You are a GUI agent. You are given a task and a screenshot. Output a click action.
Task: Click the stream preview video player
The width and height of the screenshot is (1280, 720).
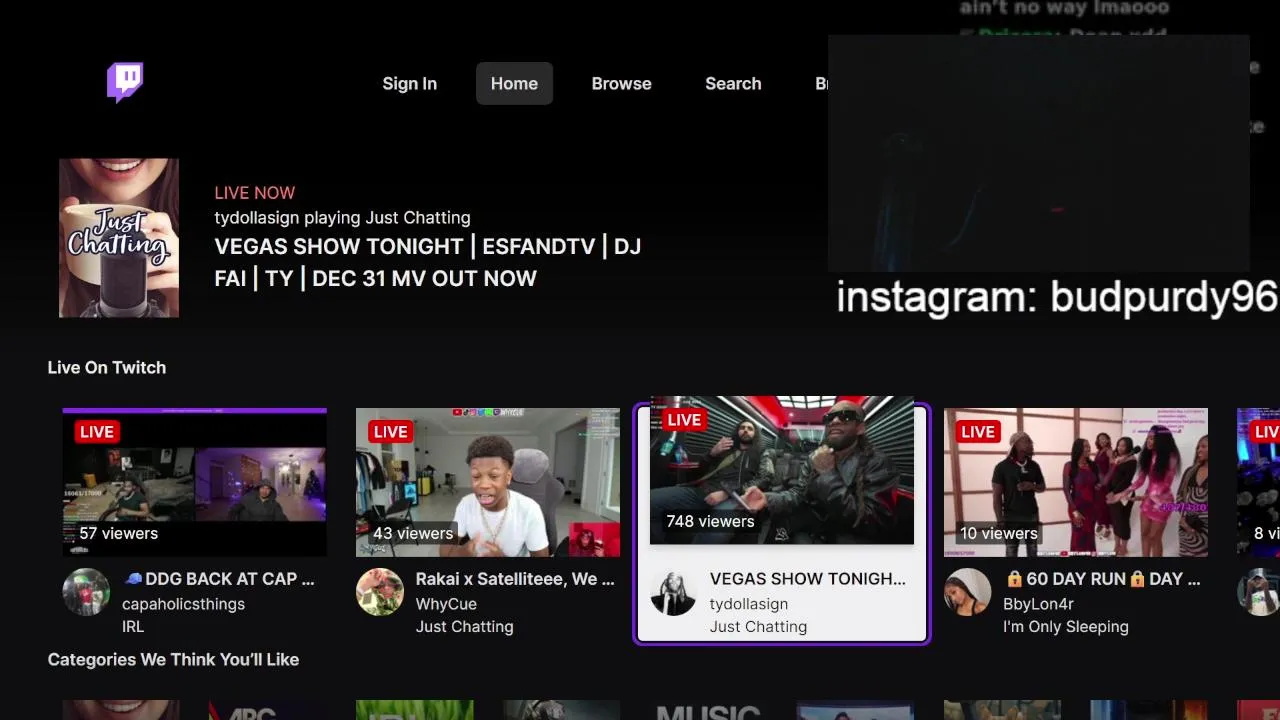pos(1039,154)
